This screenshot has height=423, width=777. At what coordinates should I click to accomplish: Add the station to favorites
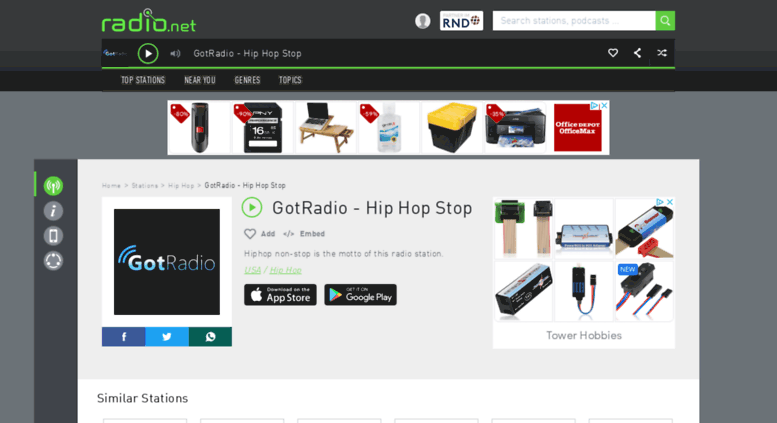pos(259,234)
